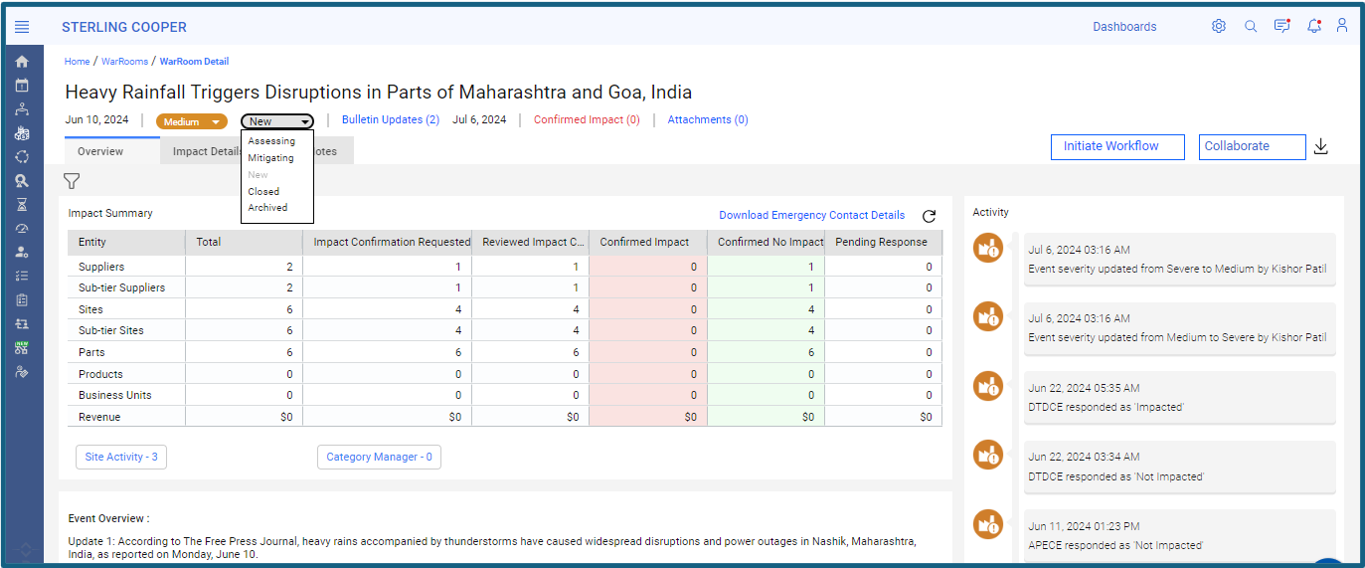
Task: Click Confirmed No Impact column header
Action: pyautogui.click(x=766, y=242)
